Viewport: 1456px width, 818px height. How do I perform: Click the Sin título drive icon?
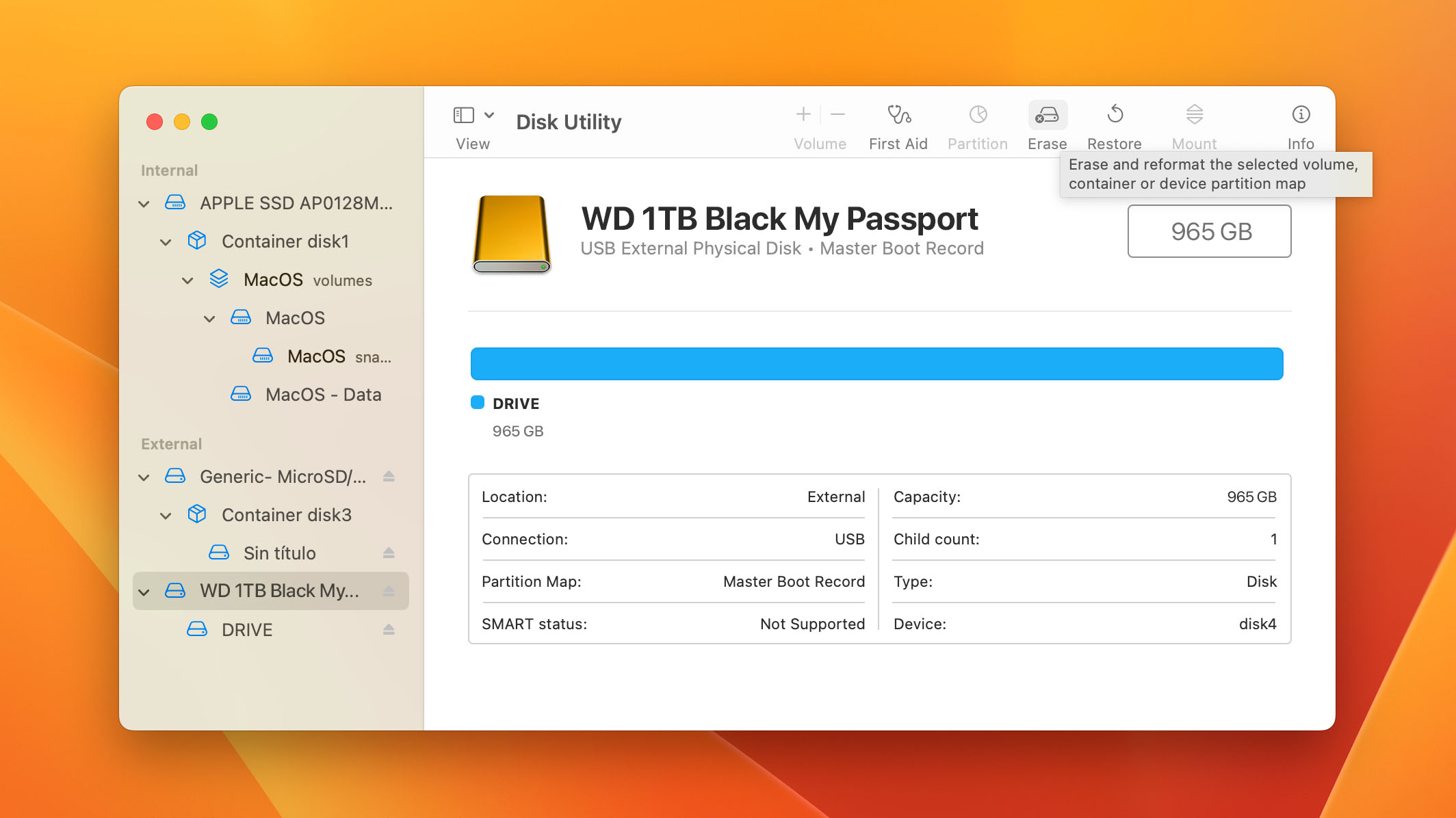219,553
